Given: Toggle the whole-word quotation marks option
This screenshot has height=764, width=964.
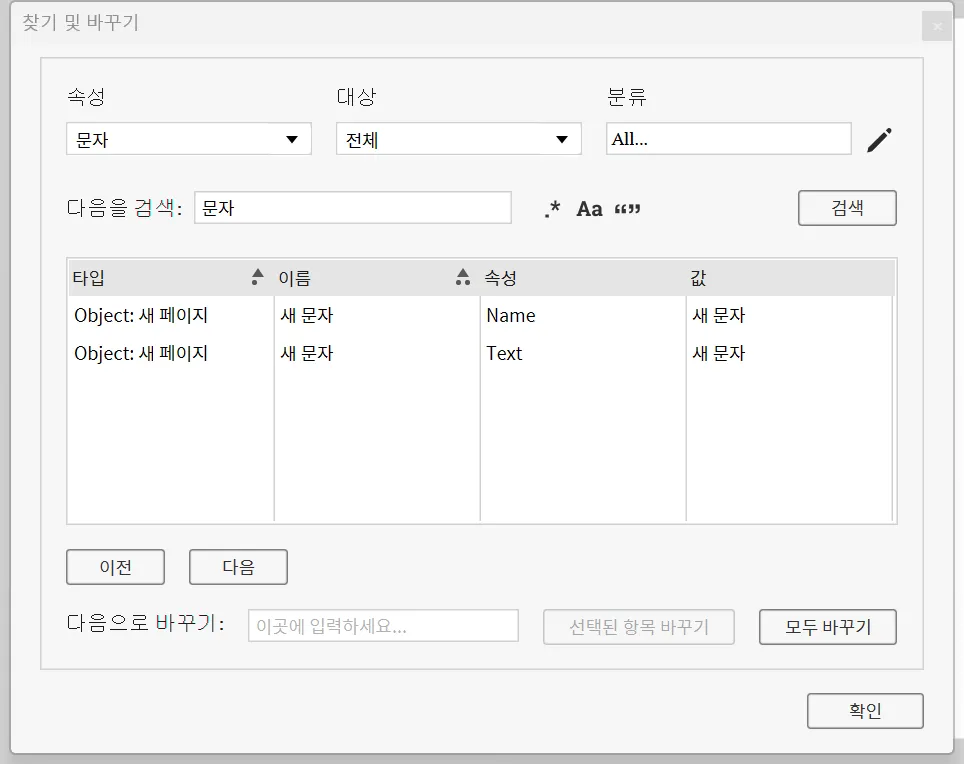Looking at the screenshot, I should tap(628, 209).
